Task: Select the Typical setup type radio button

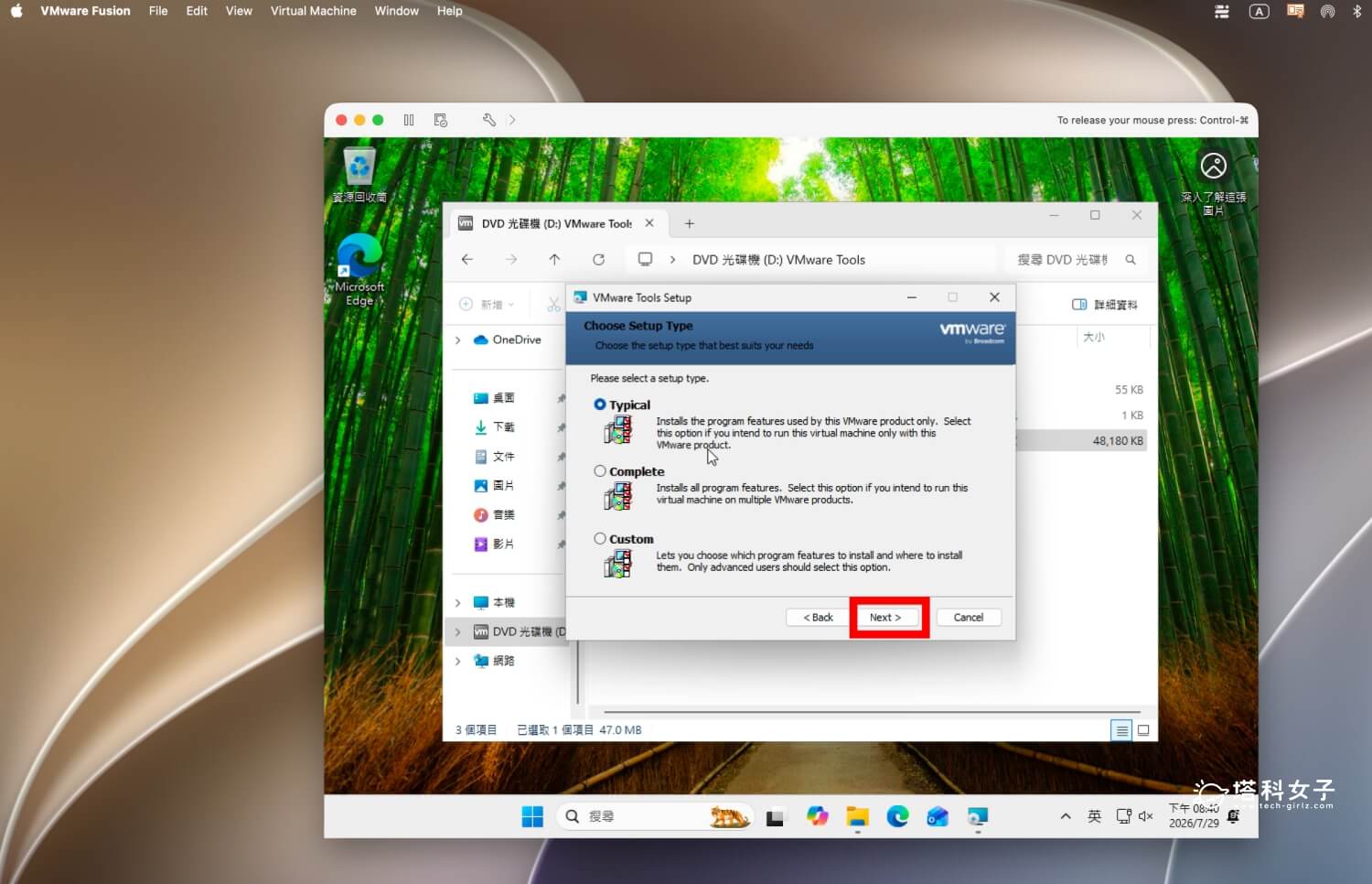Action: tap(600, 404)
